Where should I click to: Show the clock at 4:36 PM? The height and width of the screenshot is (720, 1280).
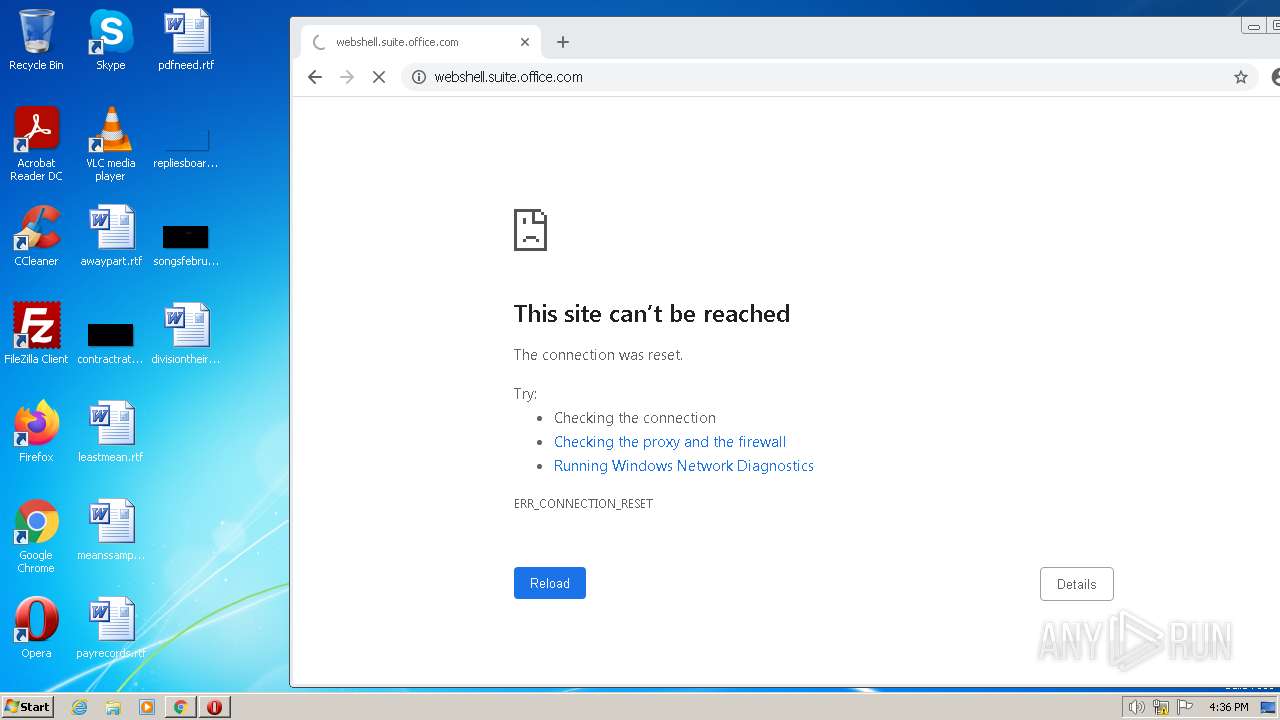(x=1228, y=707)
